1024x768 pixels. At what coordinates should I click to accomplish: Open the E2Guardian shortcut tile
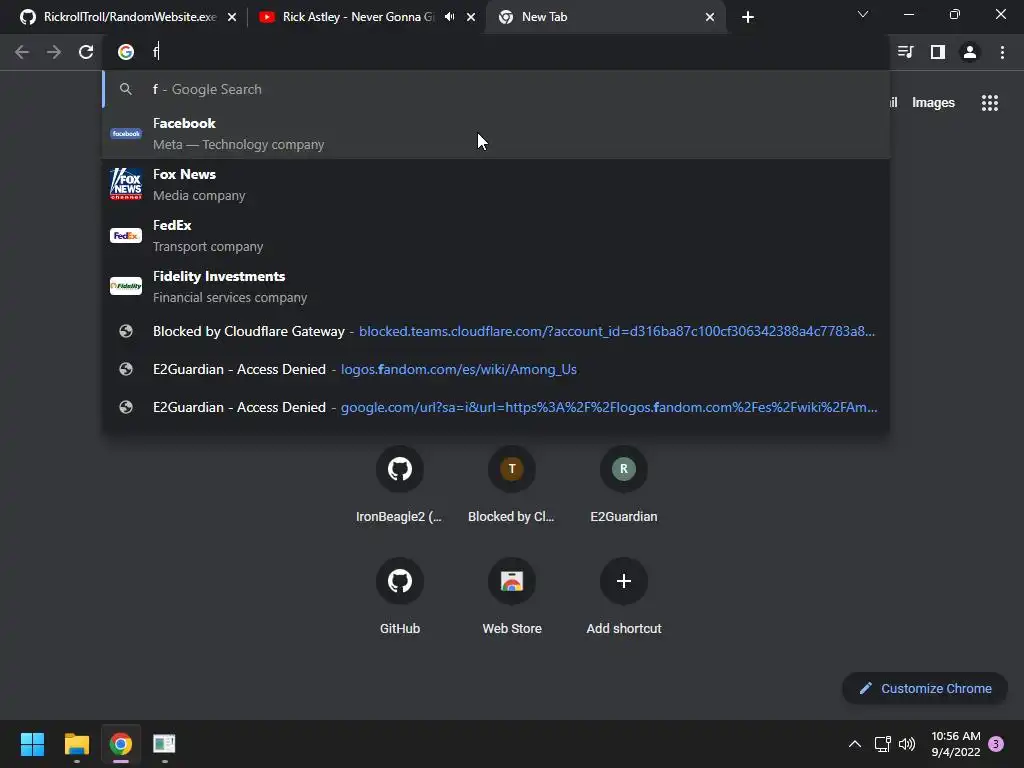pyautogui.click(x=624, y=485)
